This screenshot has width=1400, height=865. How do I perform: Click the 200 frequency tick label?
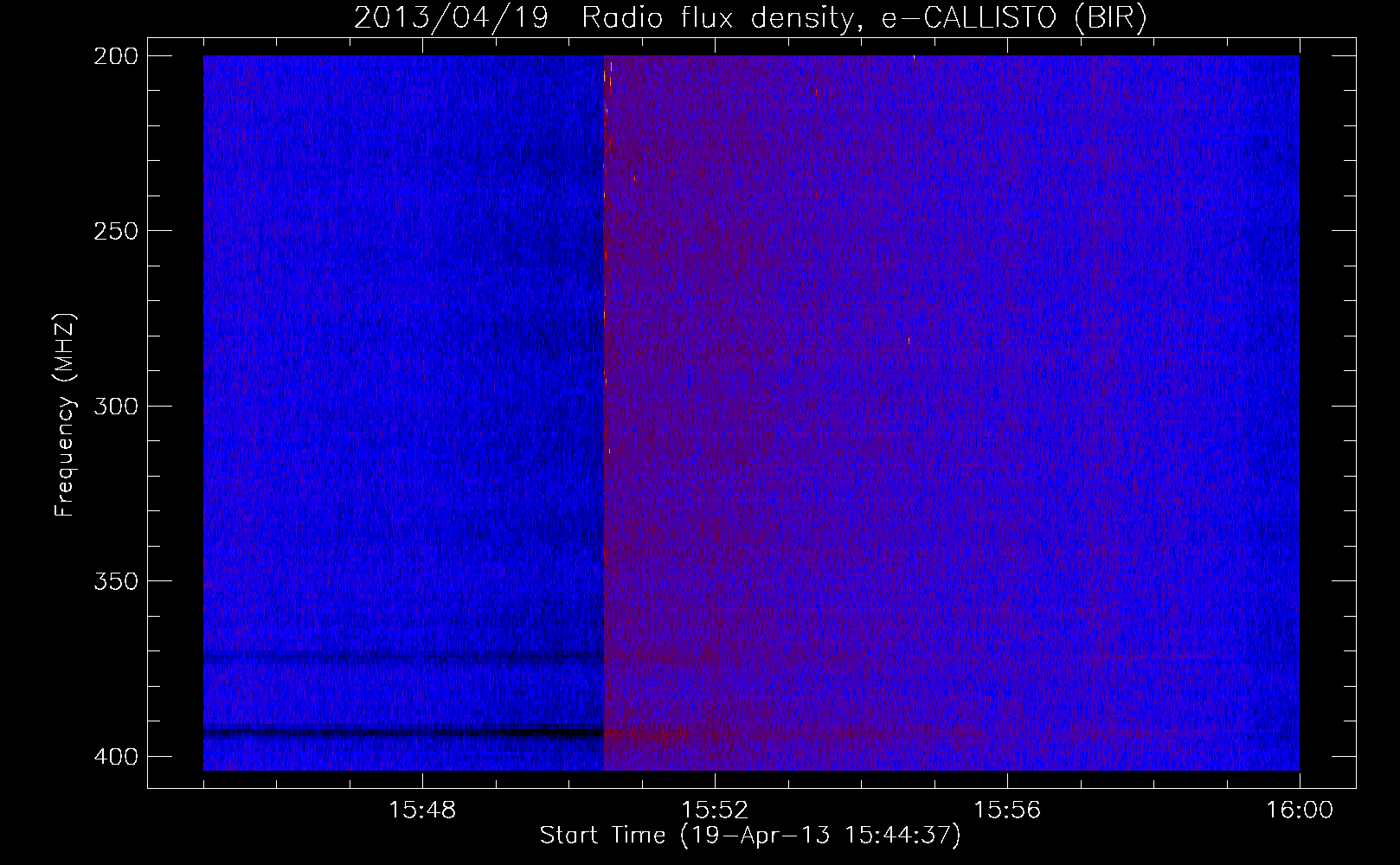(x=115, y=56)
